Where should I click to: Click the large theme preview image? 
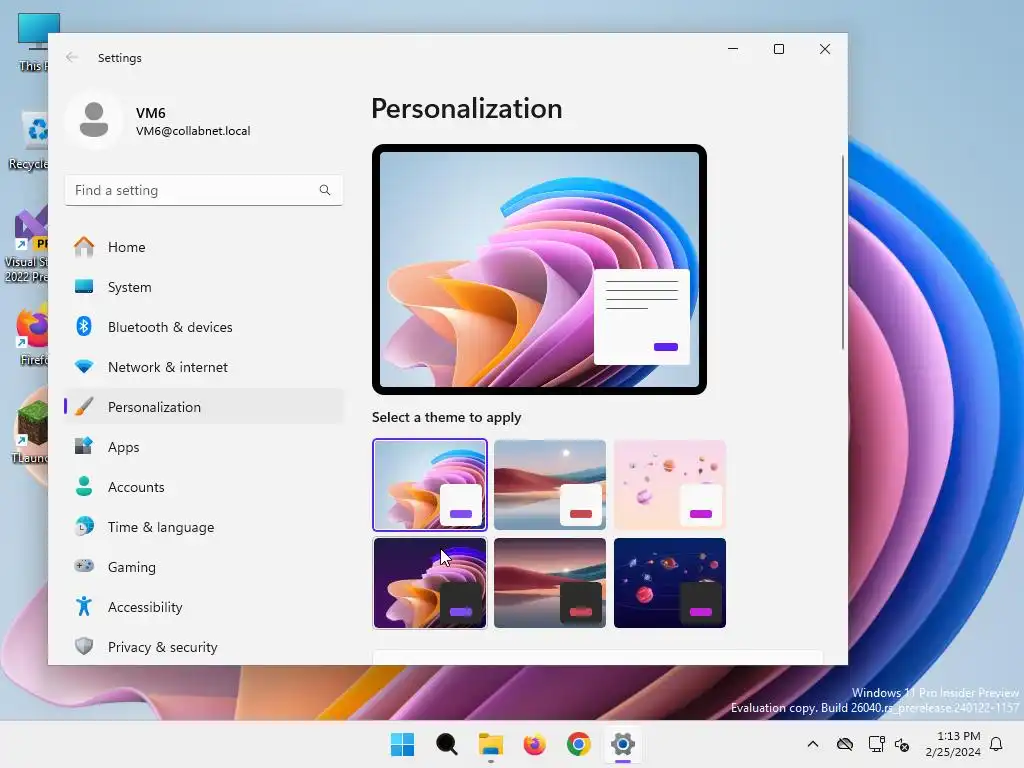coord(539,269)
